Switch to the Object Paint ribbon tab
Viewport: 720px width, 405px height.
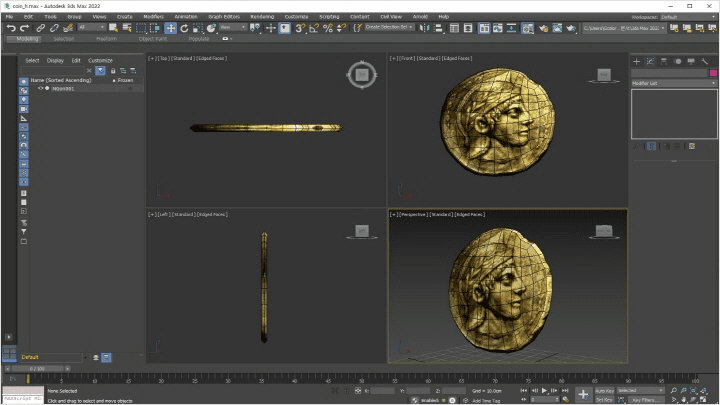coord(153,39)
